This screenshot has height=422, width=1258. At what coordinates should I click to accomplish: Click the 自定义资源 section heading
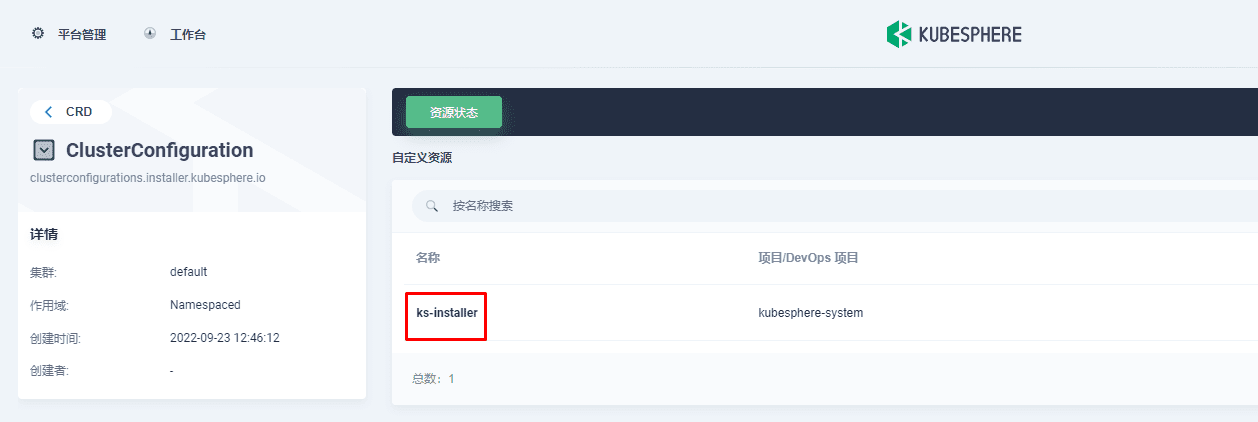pyautogui.click(x=422, y=157)
